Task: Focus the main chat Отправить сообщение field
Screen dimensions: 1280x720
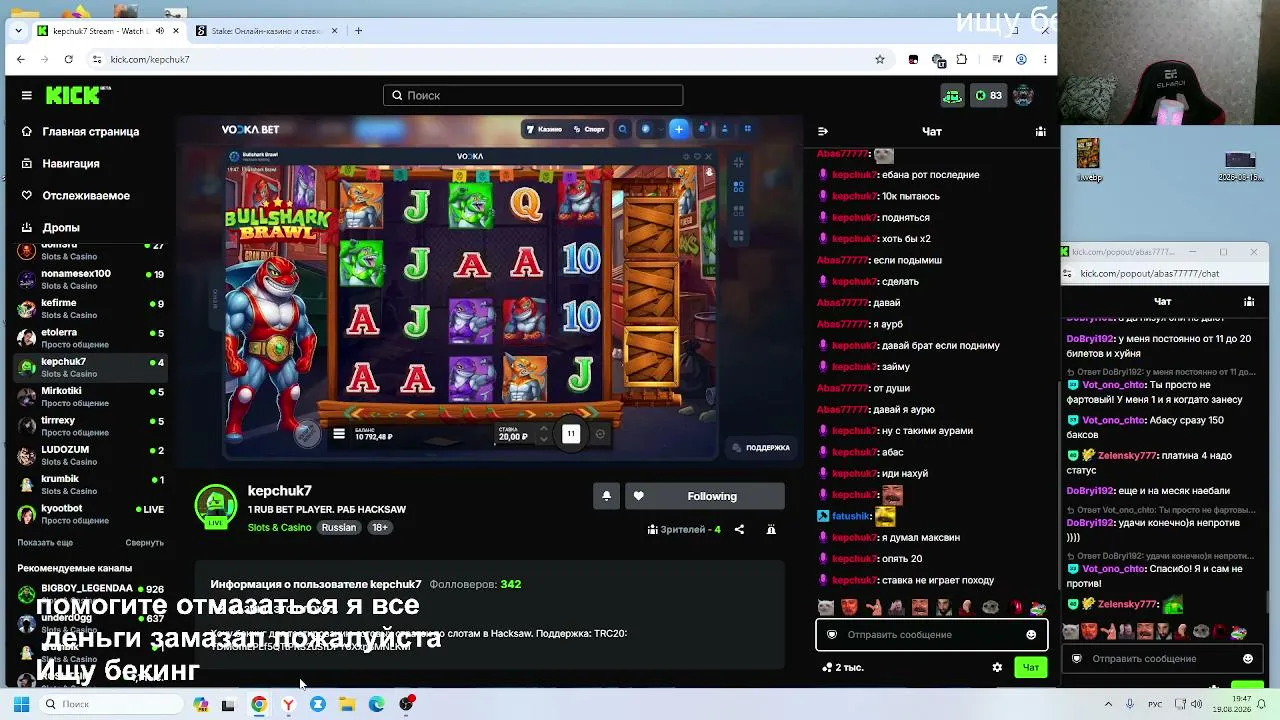Action: tap(931, 634)
